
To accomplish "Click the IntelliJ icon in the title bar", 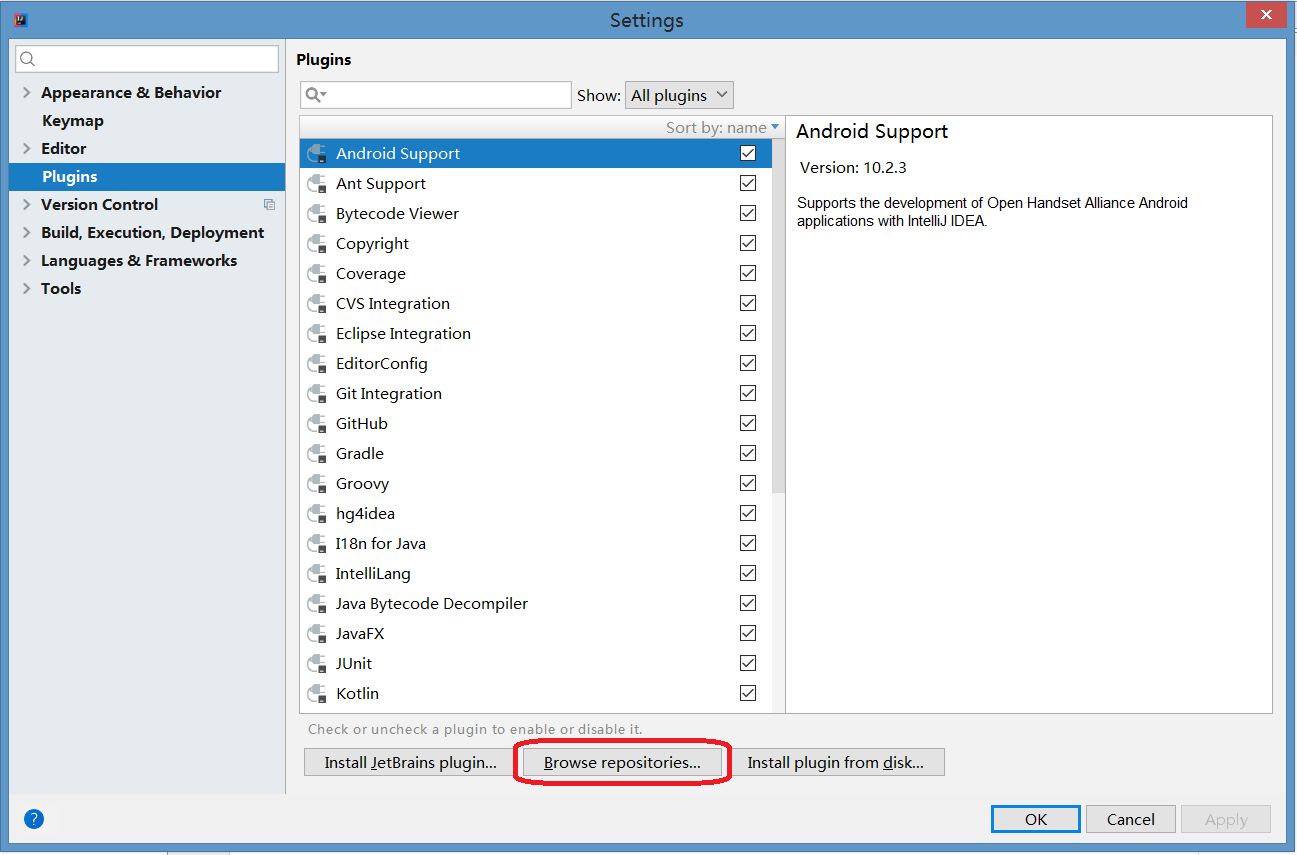I will (x=21, y=20).
